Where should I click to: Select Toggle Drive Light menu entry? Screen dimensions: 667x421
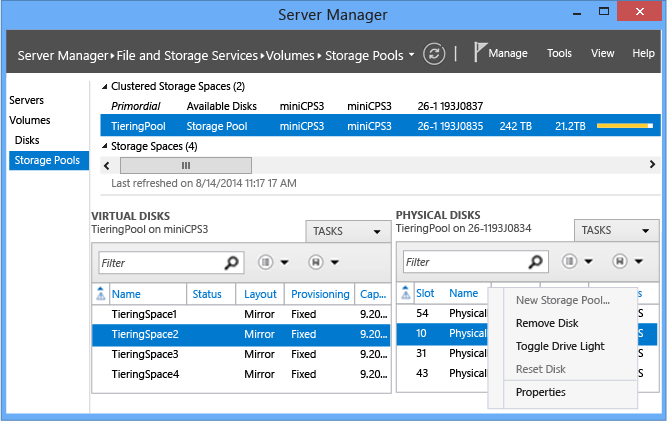(x=560, y=346)
